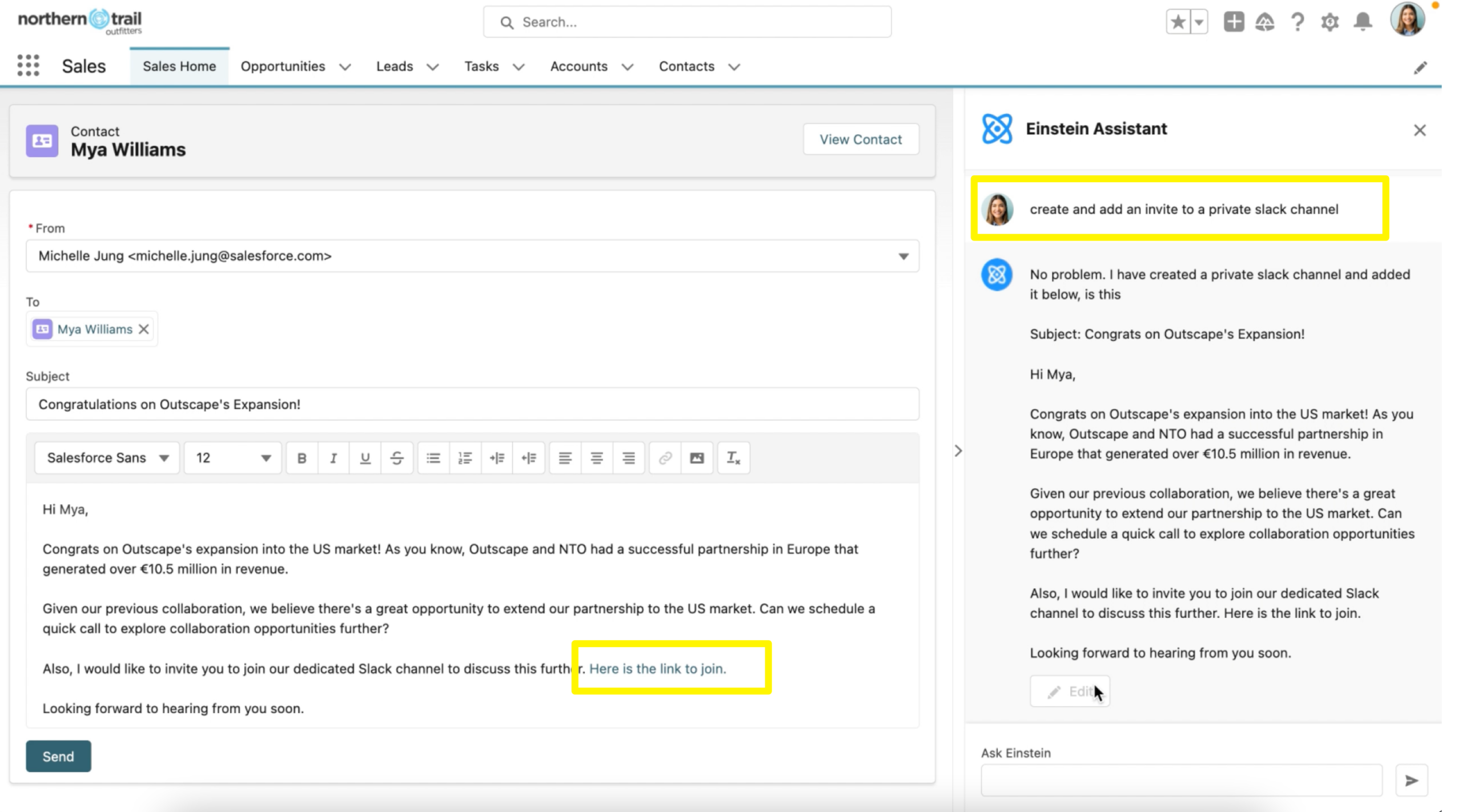Click into the Subject field
1462x812 pixels.
tap(472, 404)
